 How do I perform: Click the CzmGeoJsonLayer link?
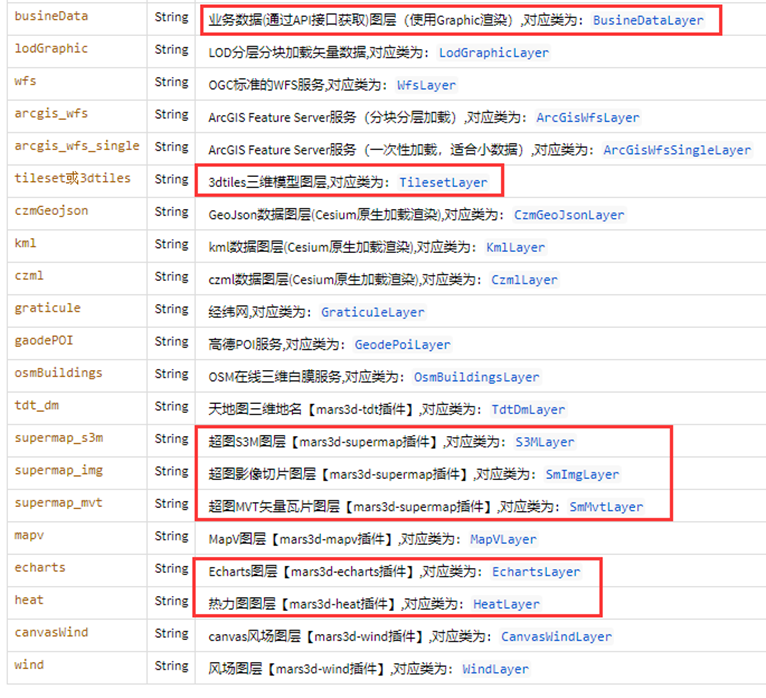568,215
